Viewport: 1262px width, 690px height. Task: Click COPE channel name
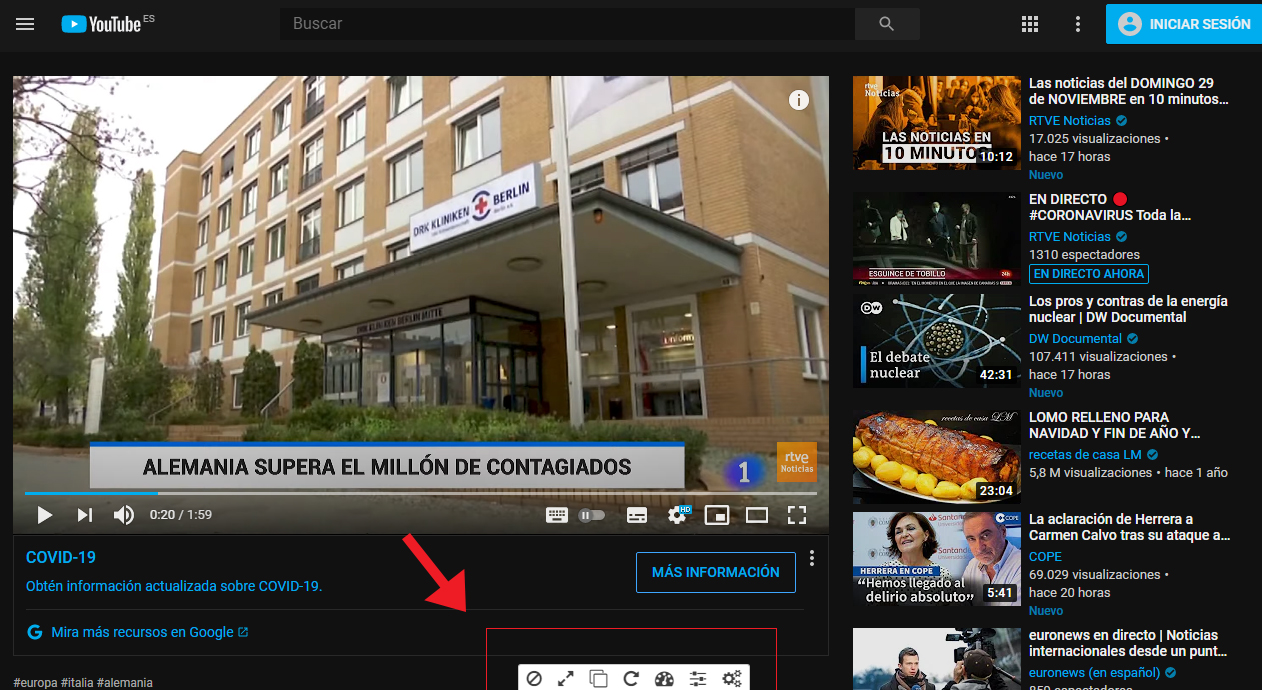tap(1046, 557)
